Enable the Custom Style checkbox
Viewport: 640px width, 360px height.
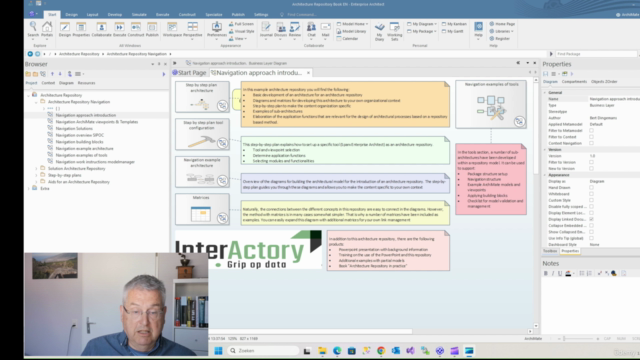(591, 200)
